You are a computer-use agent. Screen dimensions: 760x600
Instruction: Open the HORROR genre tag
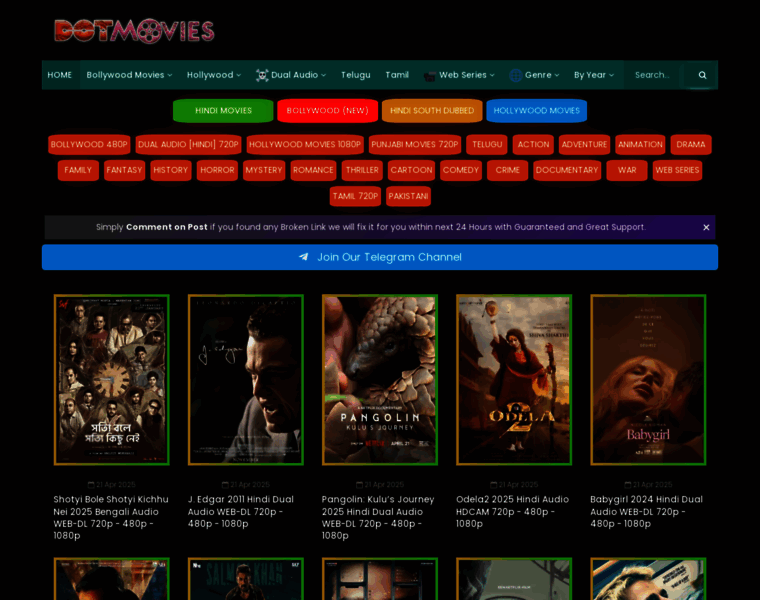[217, 170]
